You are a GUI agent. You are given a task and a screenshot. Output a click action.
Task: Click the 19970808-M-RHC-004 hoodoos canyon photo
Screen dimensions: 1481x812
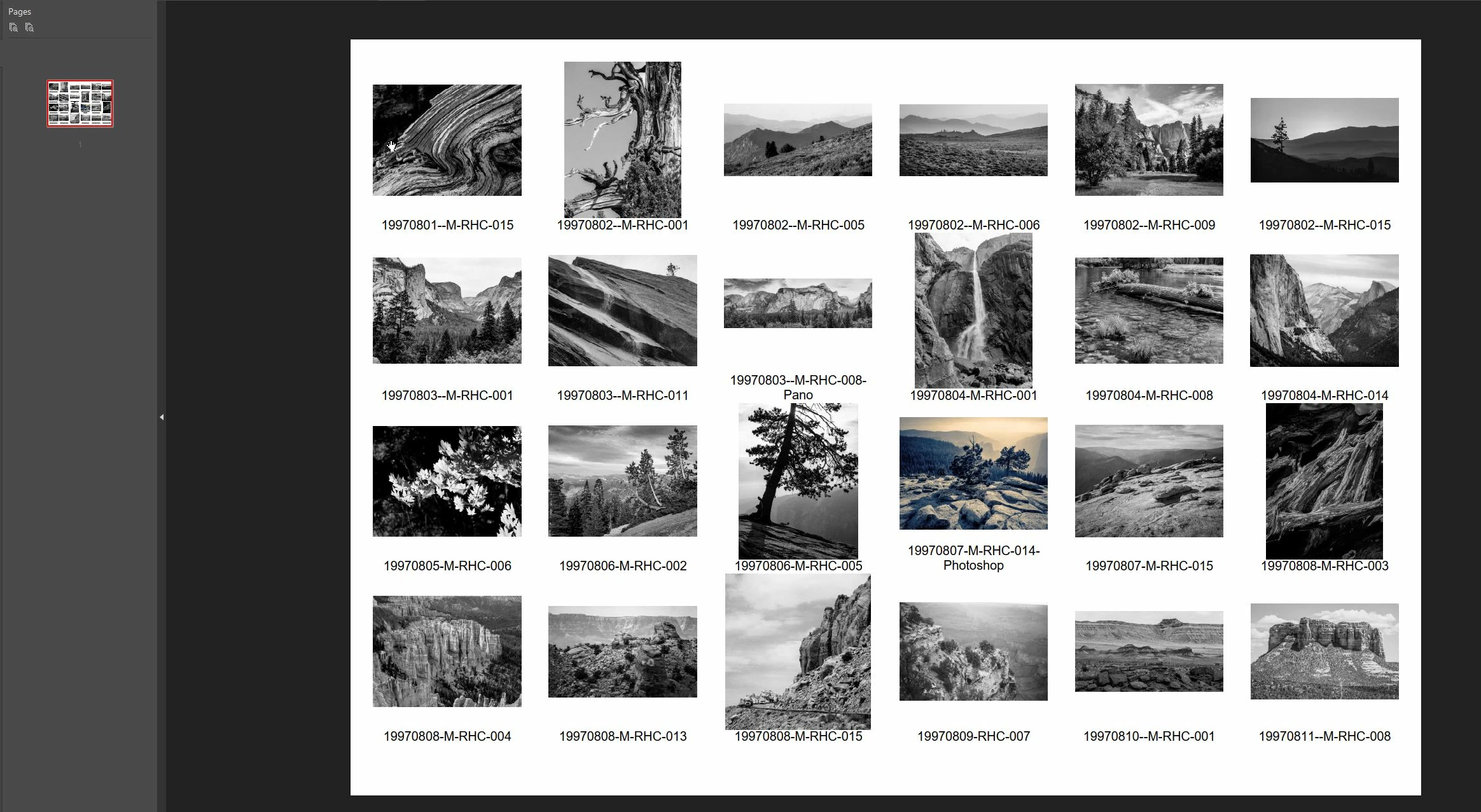click(447, 651)
